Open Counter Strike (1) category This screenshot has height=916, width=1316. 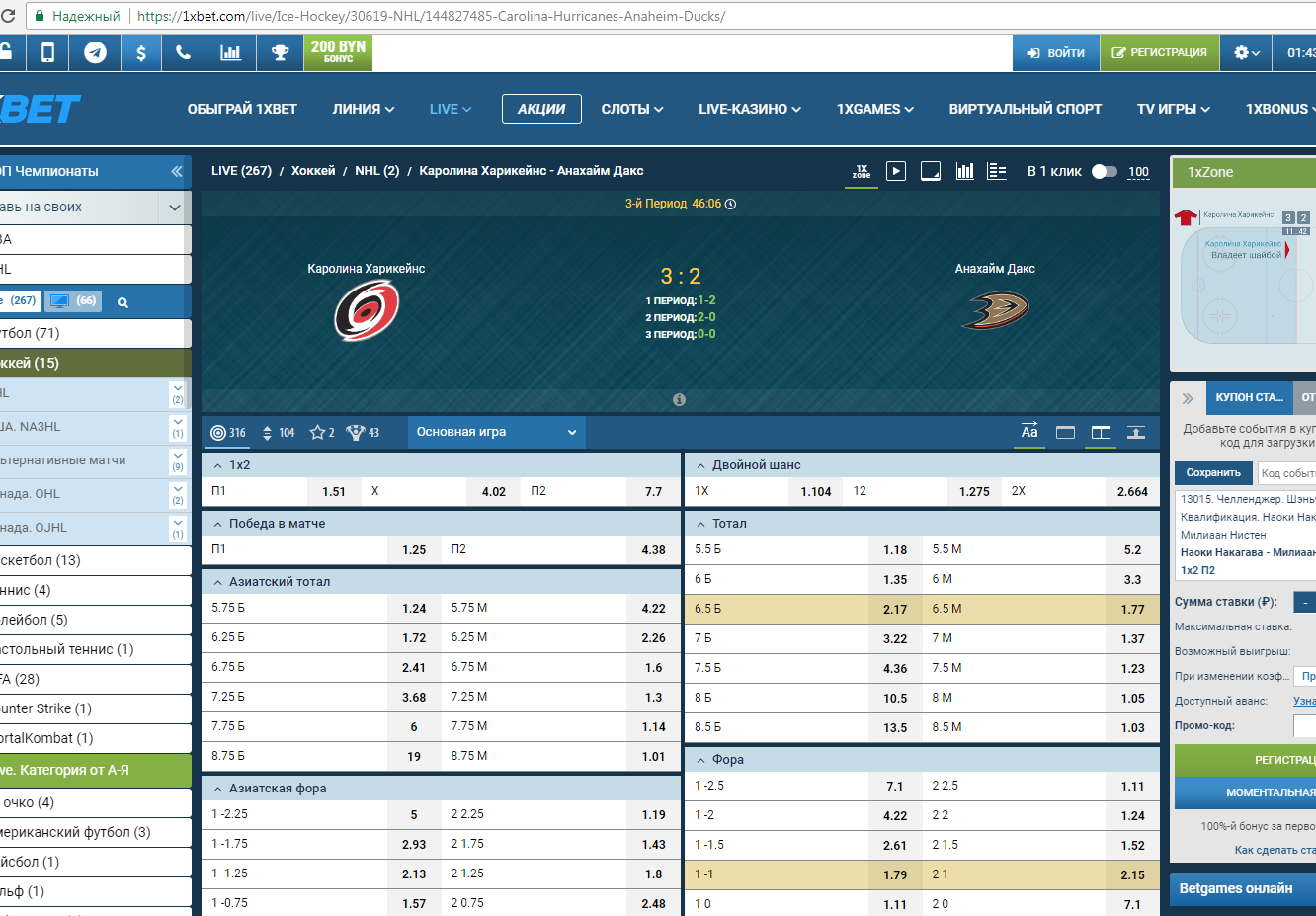coord(95,708)
